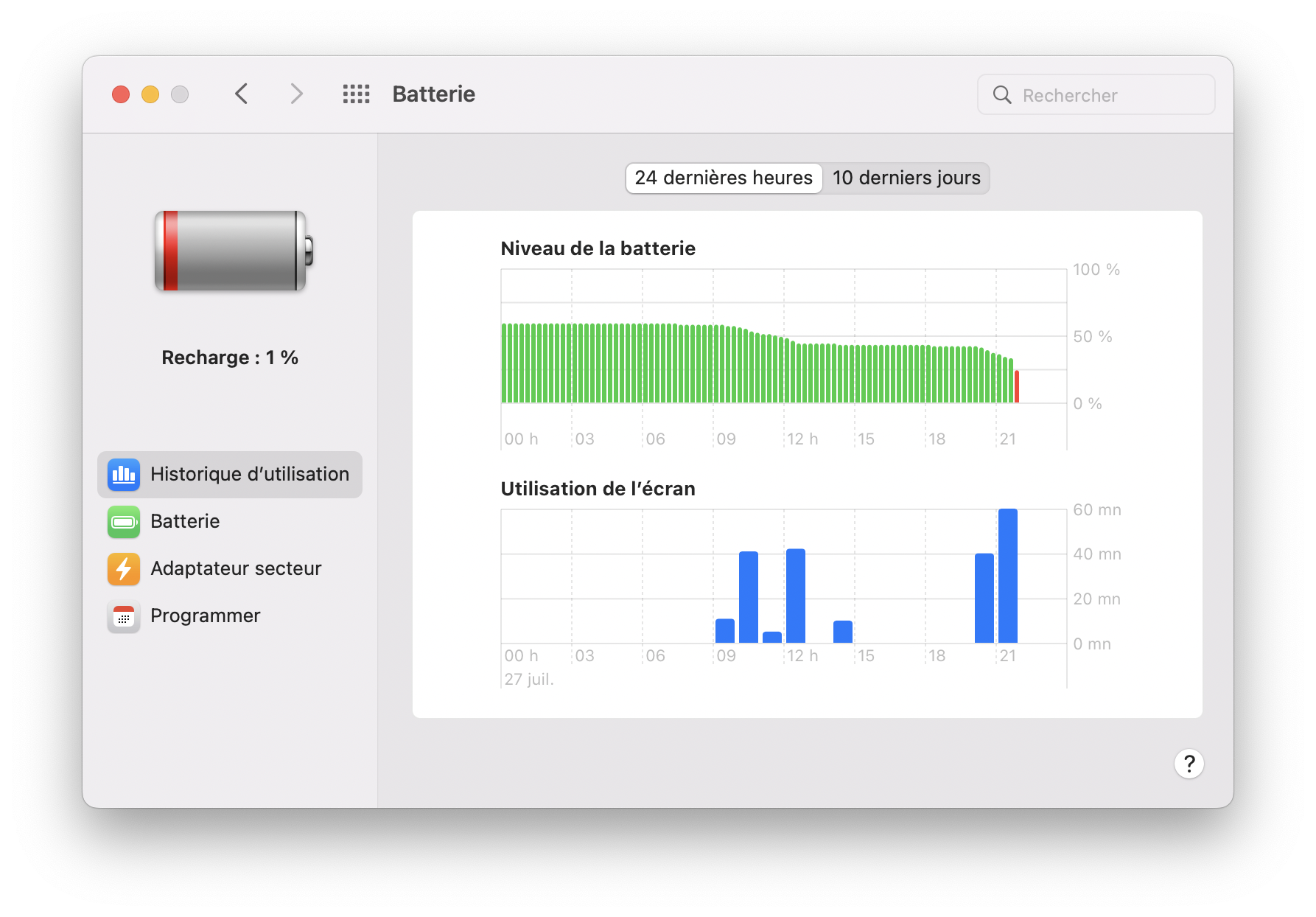This screenshot has width=1316, height=917.
Task: Click the yellow minimize window button
Action: point(150,94)
